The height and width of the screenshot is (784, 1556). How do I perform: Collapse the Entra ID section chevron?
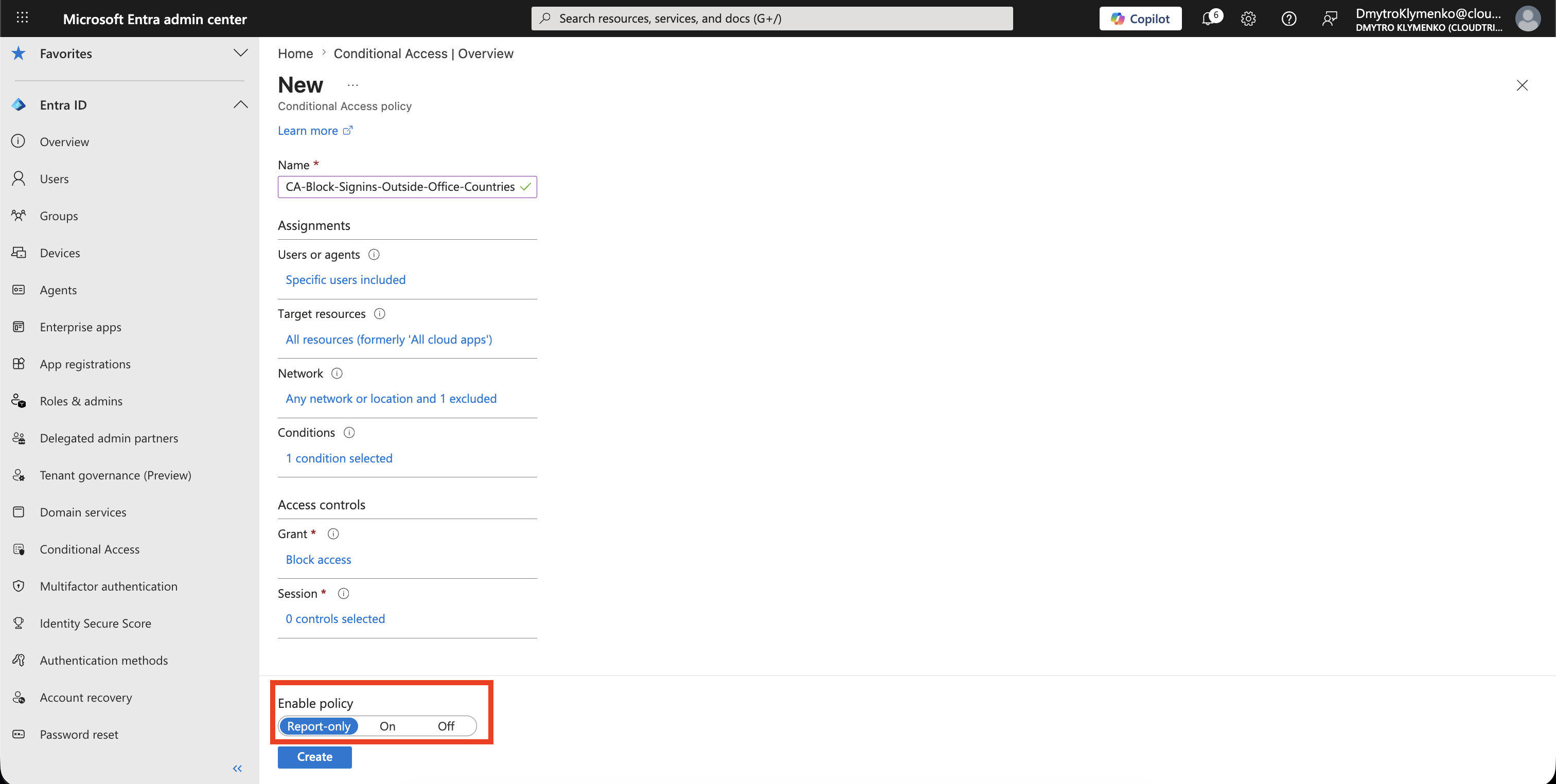240,104
